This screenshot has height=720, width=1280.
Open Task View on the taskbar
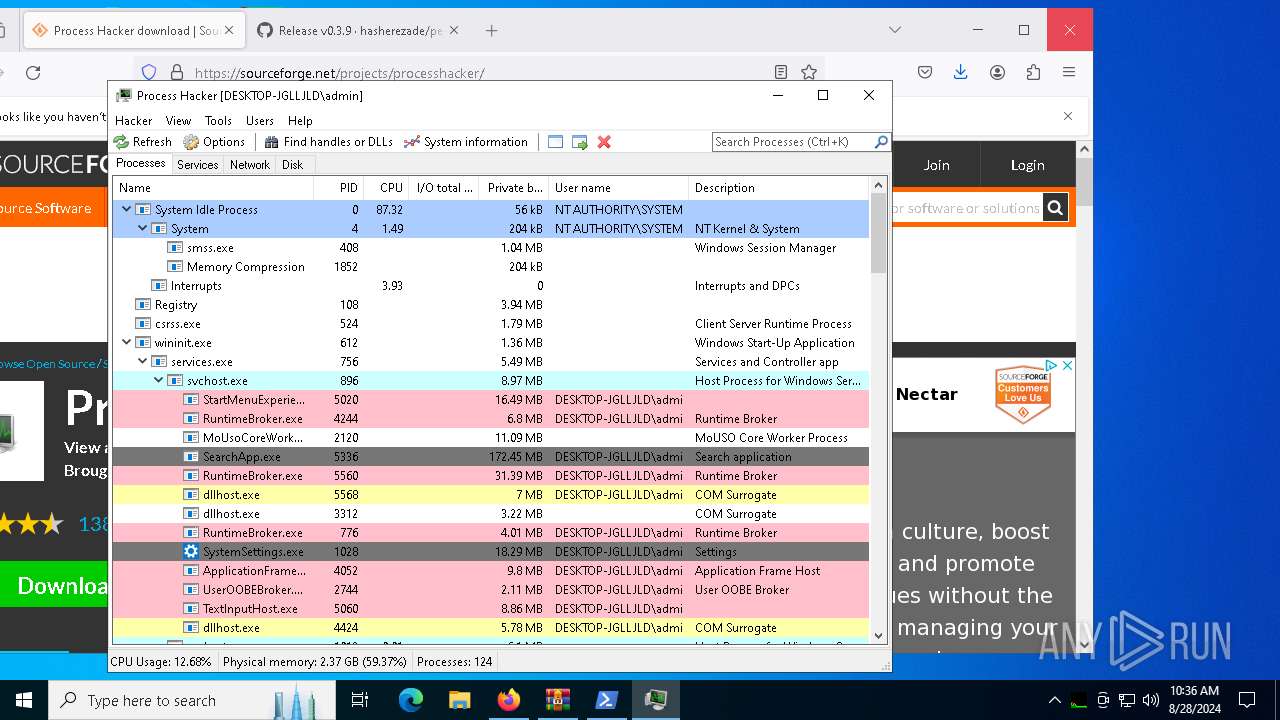tap(360, 700)
